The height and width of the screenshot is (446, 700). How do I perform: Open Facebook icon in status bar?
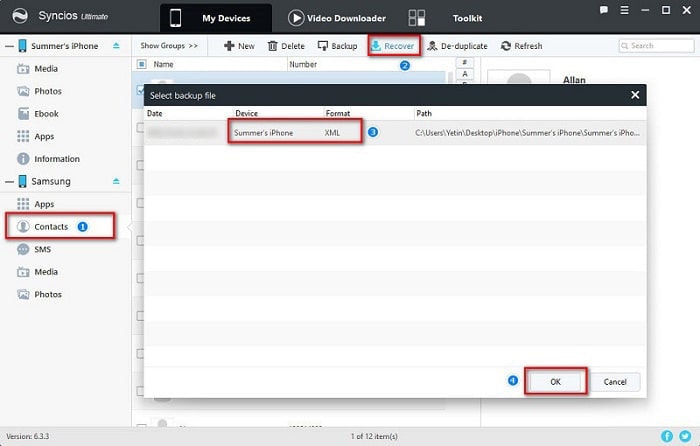point(667,437)
